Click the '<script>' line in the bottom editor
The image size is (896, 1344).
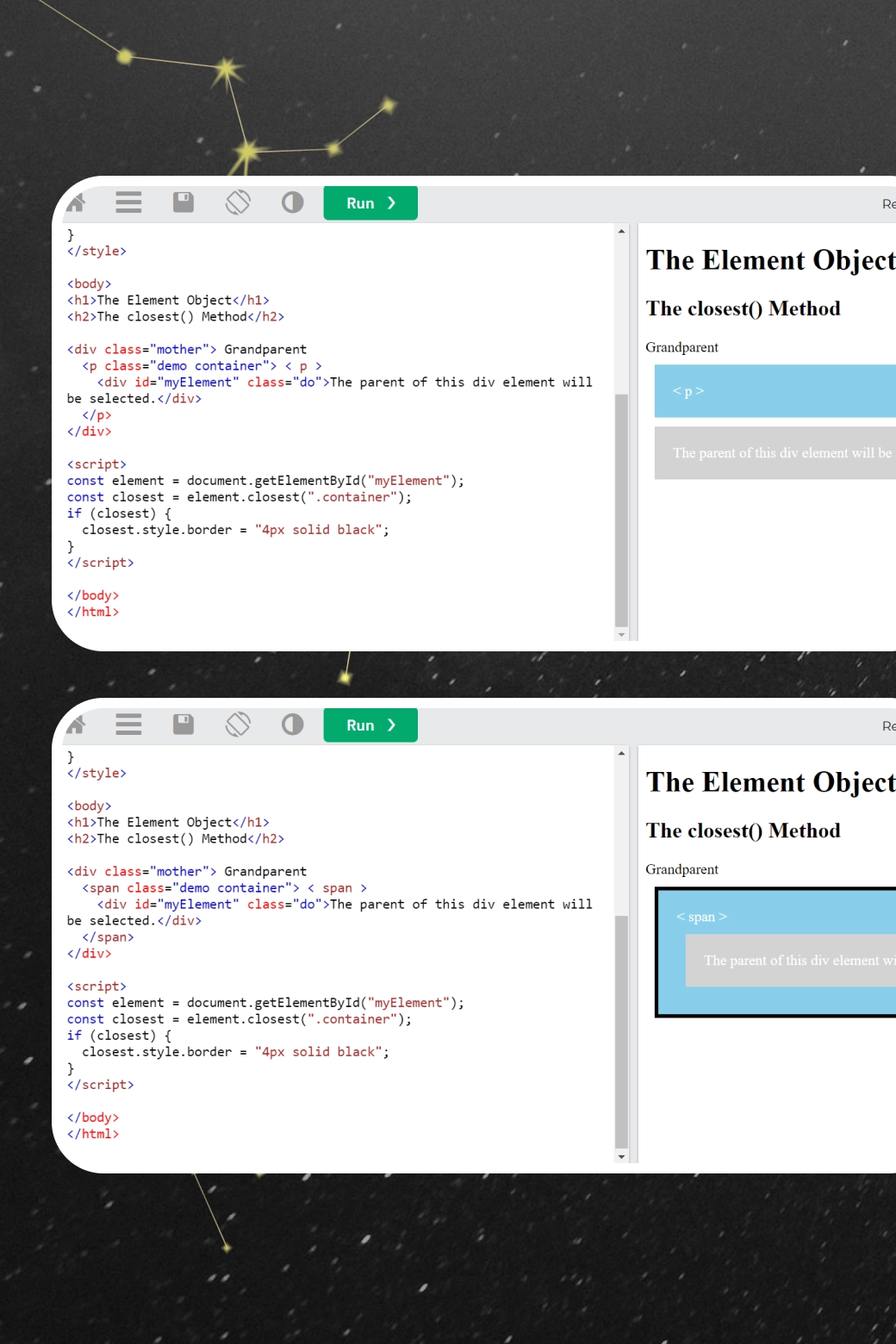coord(96,986)
